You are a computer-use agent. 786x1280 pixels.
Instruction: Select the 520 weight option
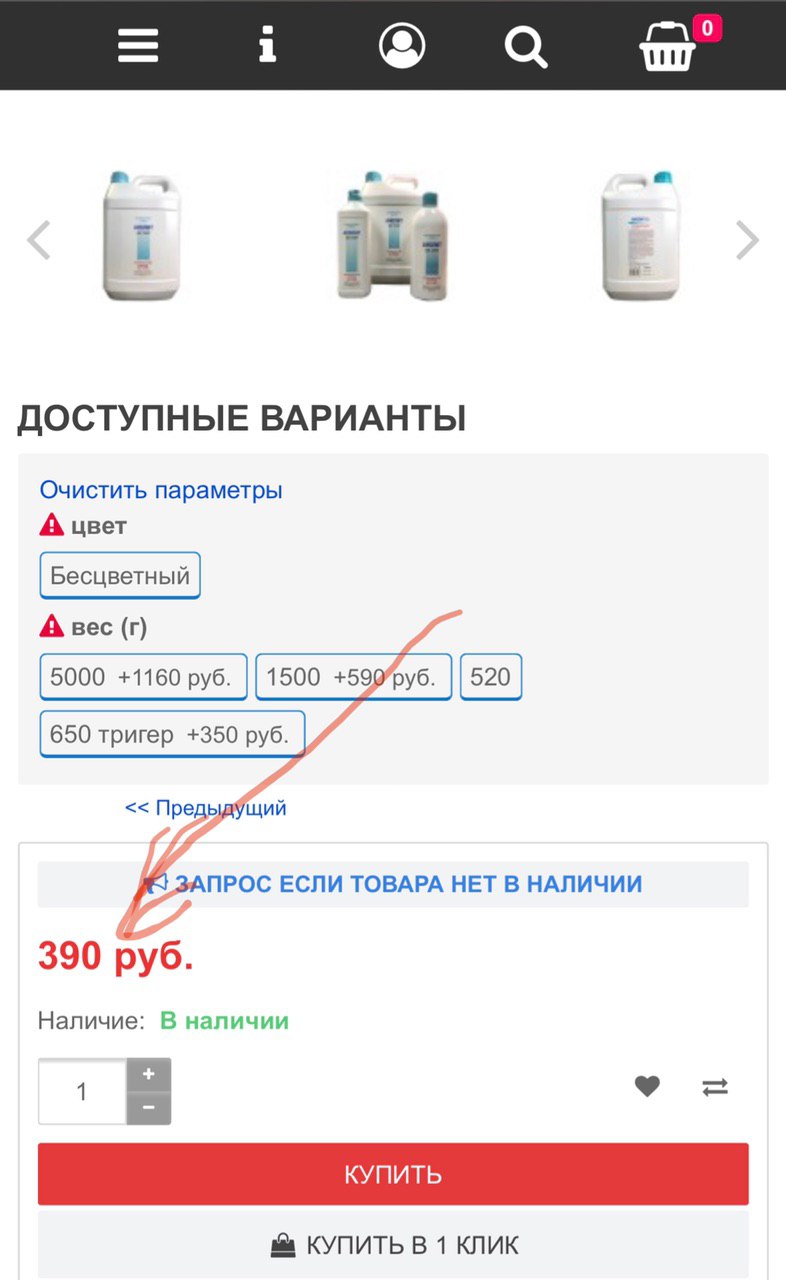(490, 677)
